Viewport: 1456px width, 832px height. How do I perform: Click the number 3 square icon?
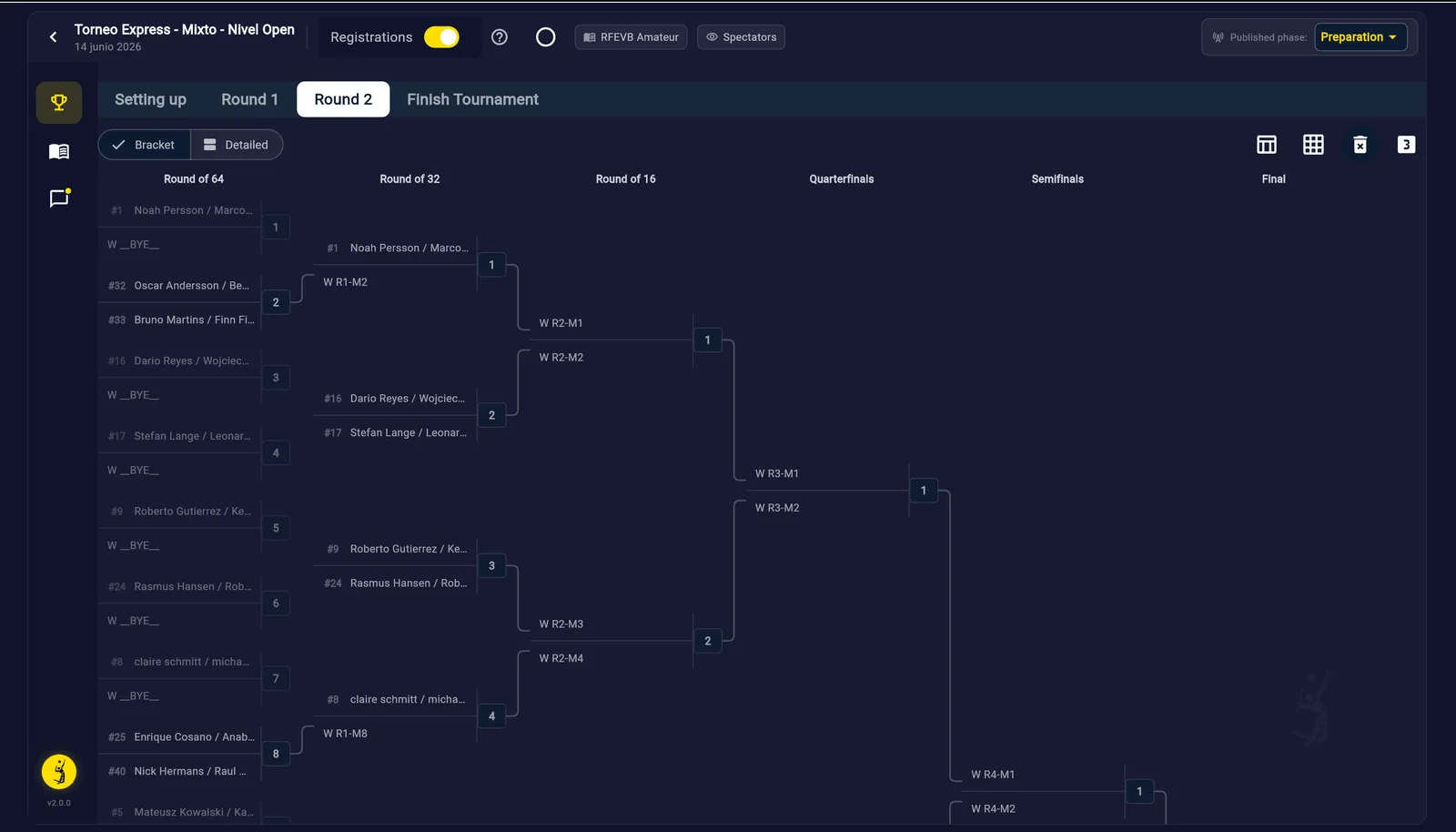click(1406, 145)
